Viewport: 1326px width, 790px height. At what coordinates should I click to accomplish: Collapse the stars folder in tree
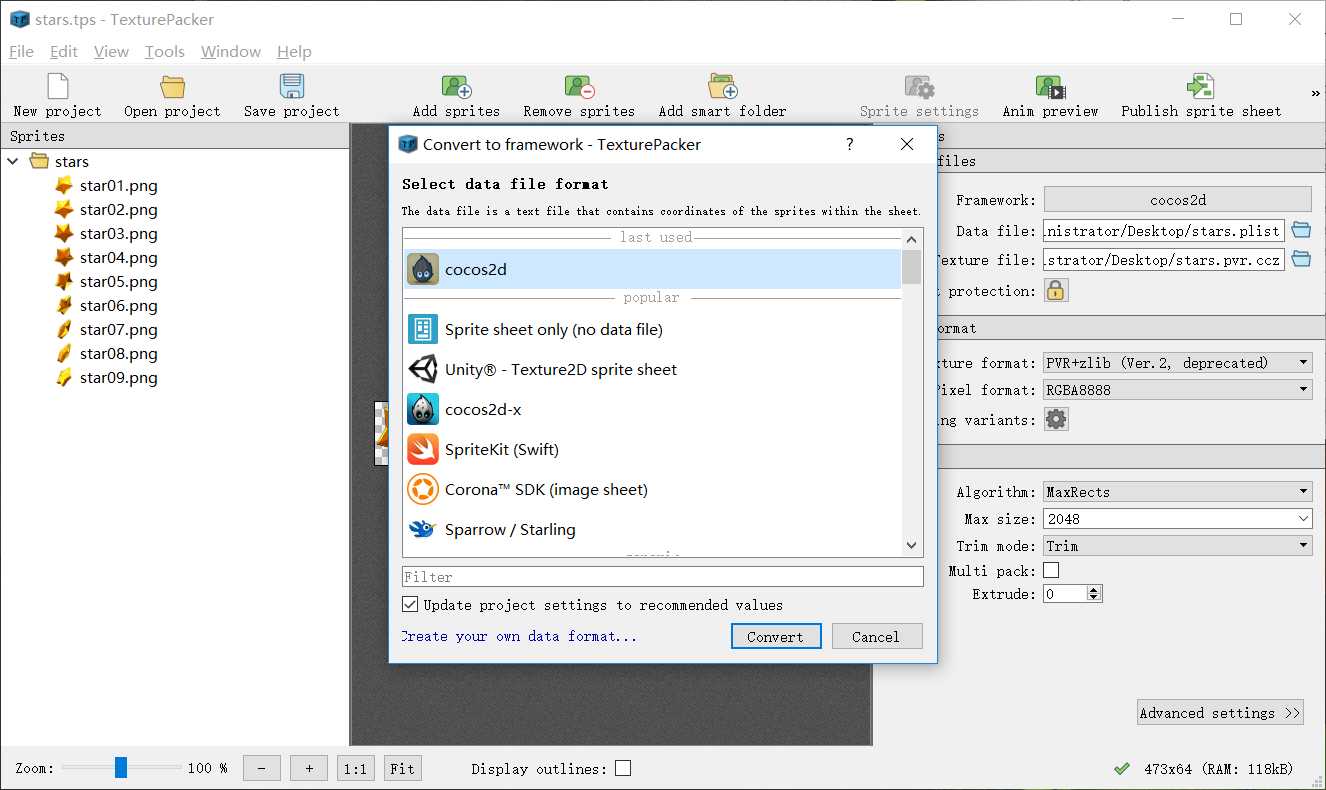(13, 161)
